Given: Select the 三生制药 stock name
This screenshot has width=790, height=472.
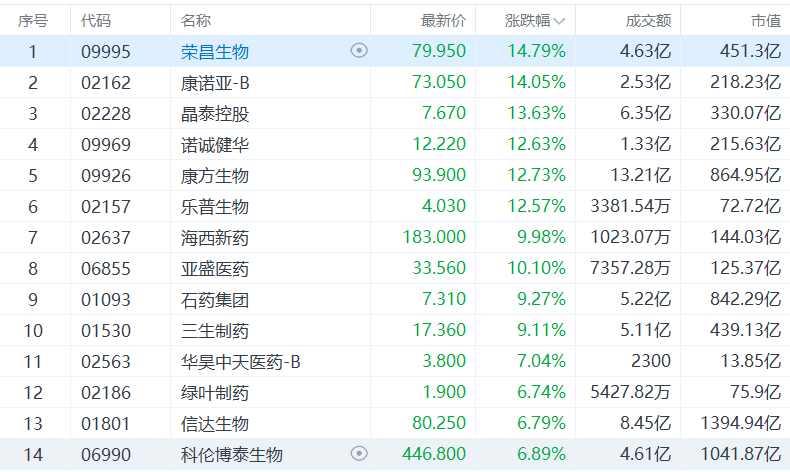Looking at the screenshot, I should pos(215,331).
